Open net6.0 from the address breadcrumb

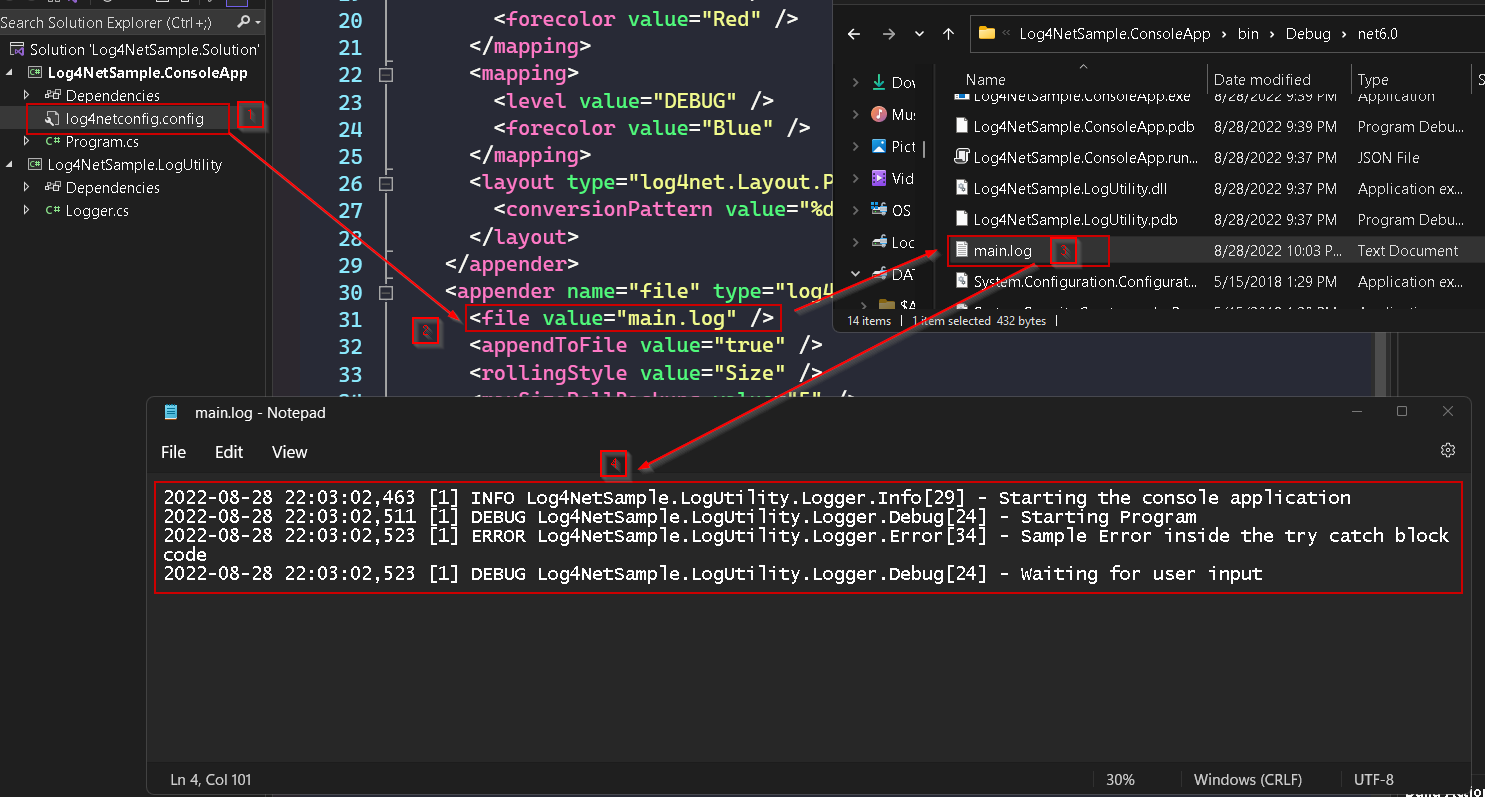point(1377,33)
